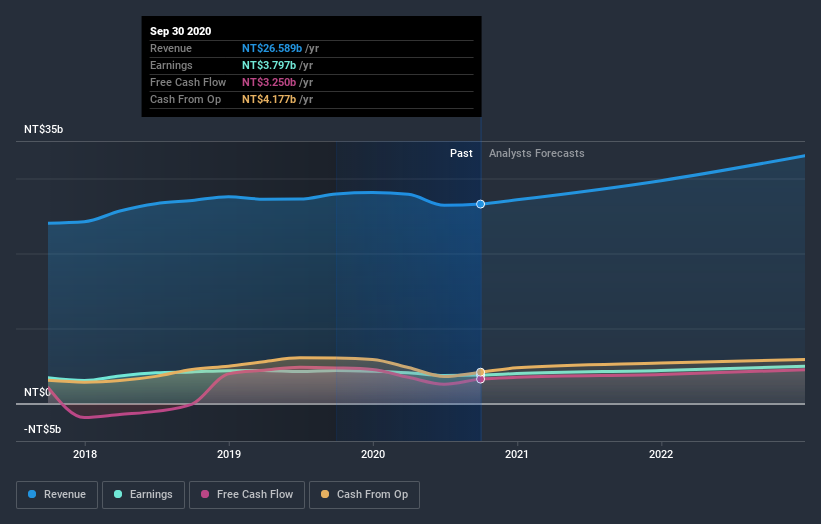Click the Earnings row label in tooltip
This screenshot has width=821, height=524.
click(171, 65)
